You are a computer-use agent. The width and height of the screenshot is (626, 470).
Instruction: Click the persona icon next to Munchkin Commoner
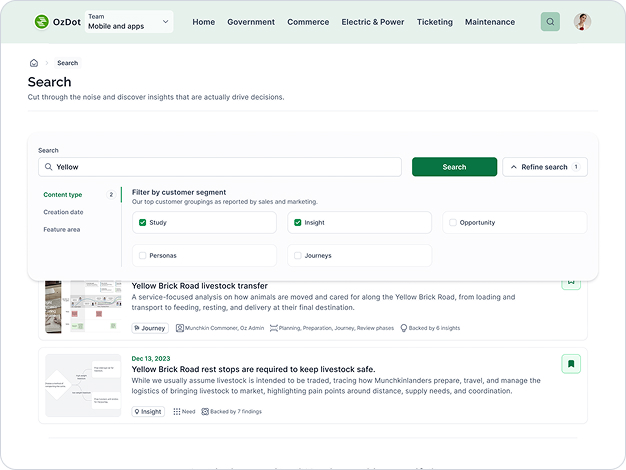click(180, 328)
